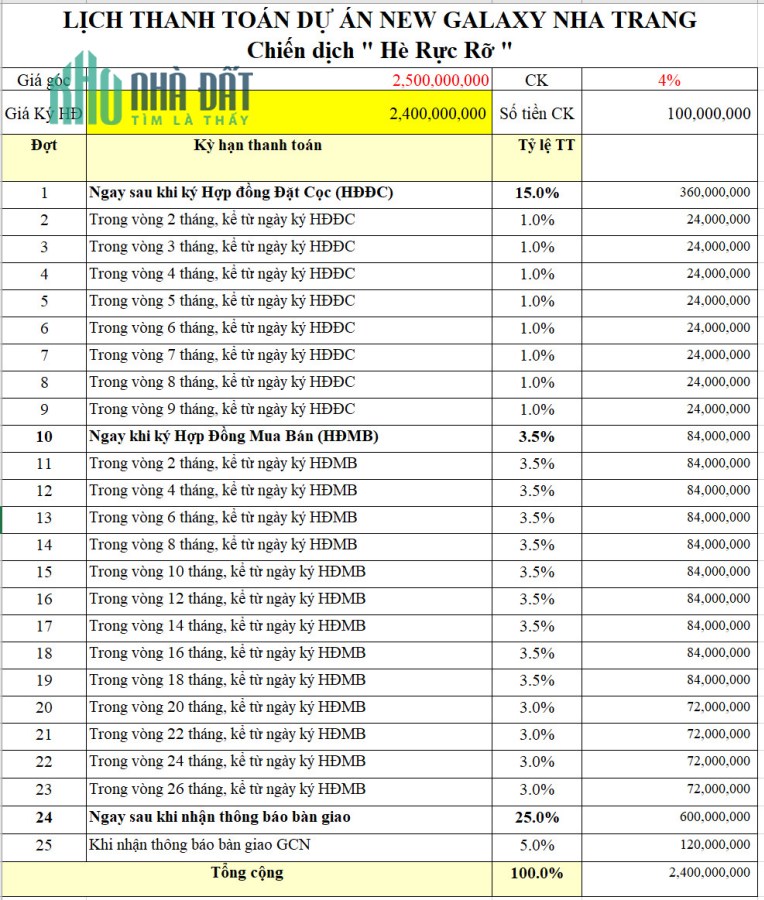
Task: Click installment number 13 cell
Action: click(x=44, y=518)
